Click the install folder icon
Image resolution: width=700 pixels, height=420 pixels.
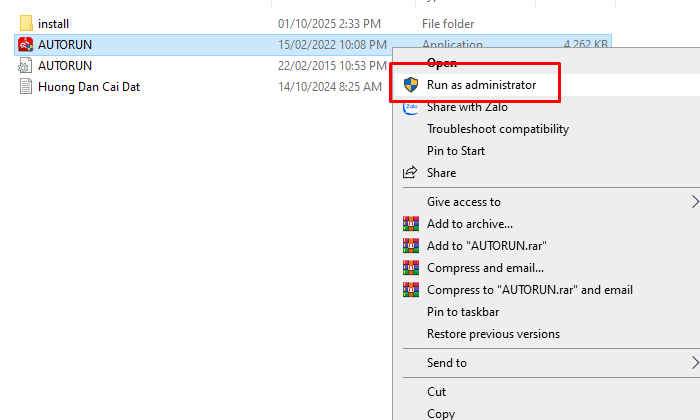click(x=26, y=23)
